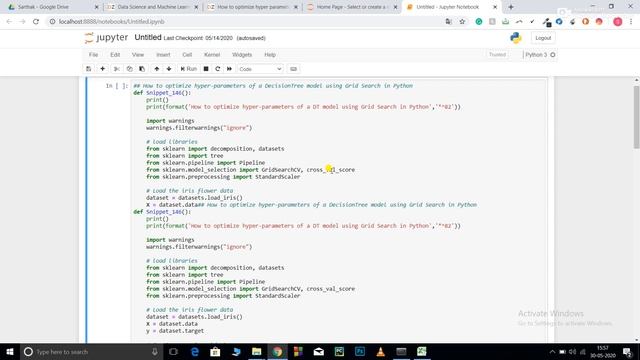Open a new browser tab
Viewport: 640px width, 360px height.
pyautogui.click(x=511, y=7)
